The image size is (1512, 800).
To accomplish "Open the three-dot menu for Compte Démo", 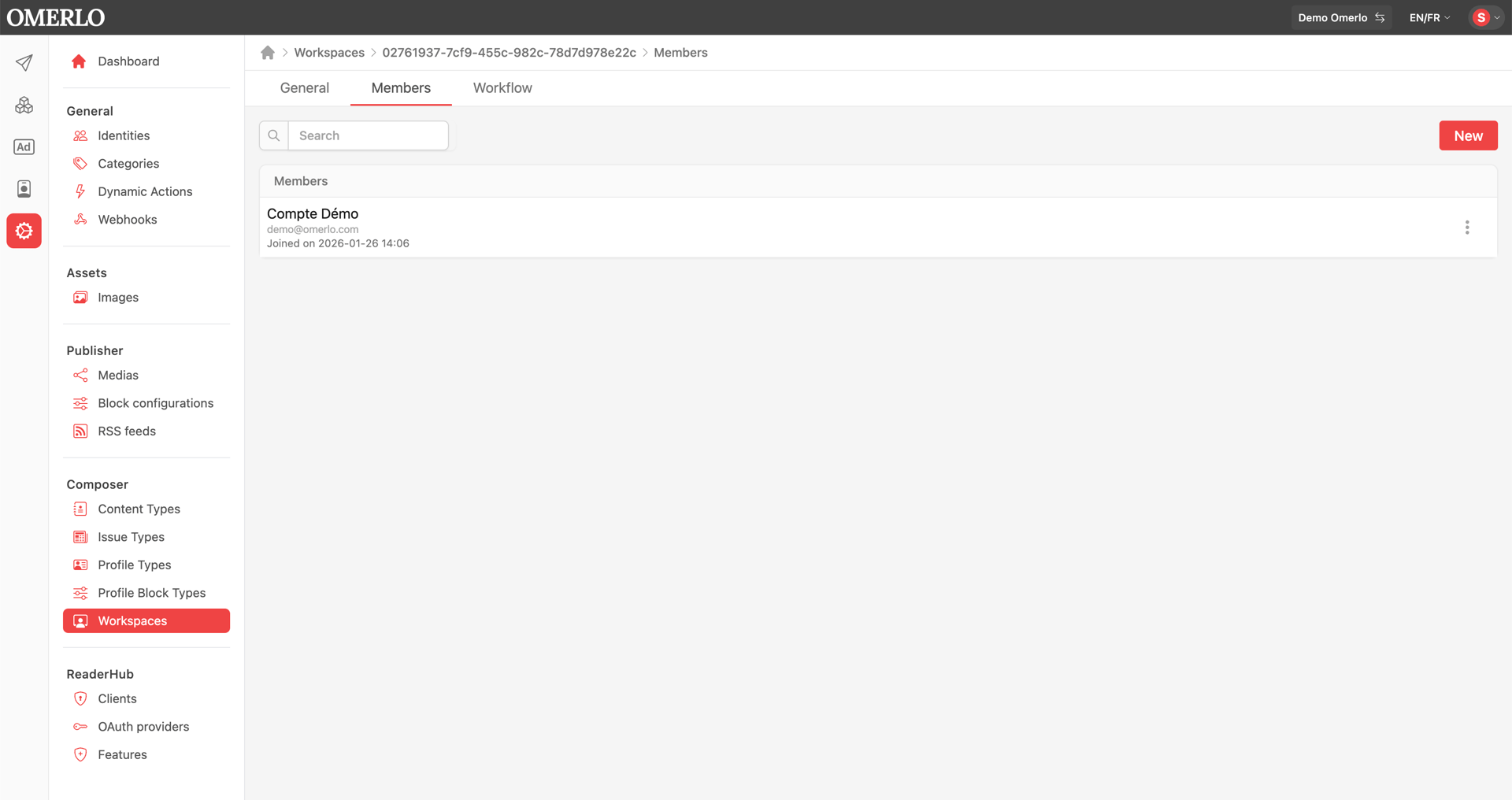I will point(1466,228).
